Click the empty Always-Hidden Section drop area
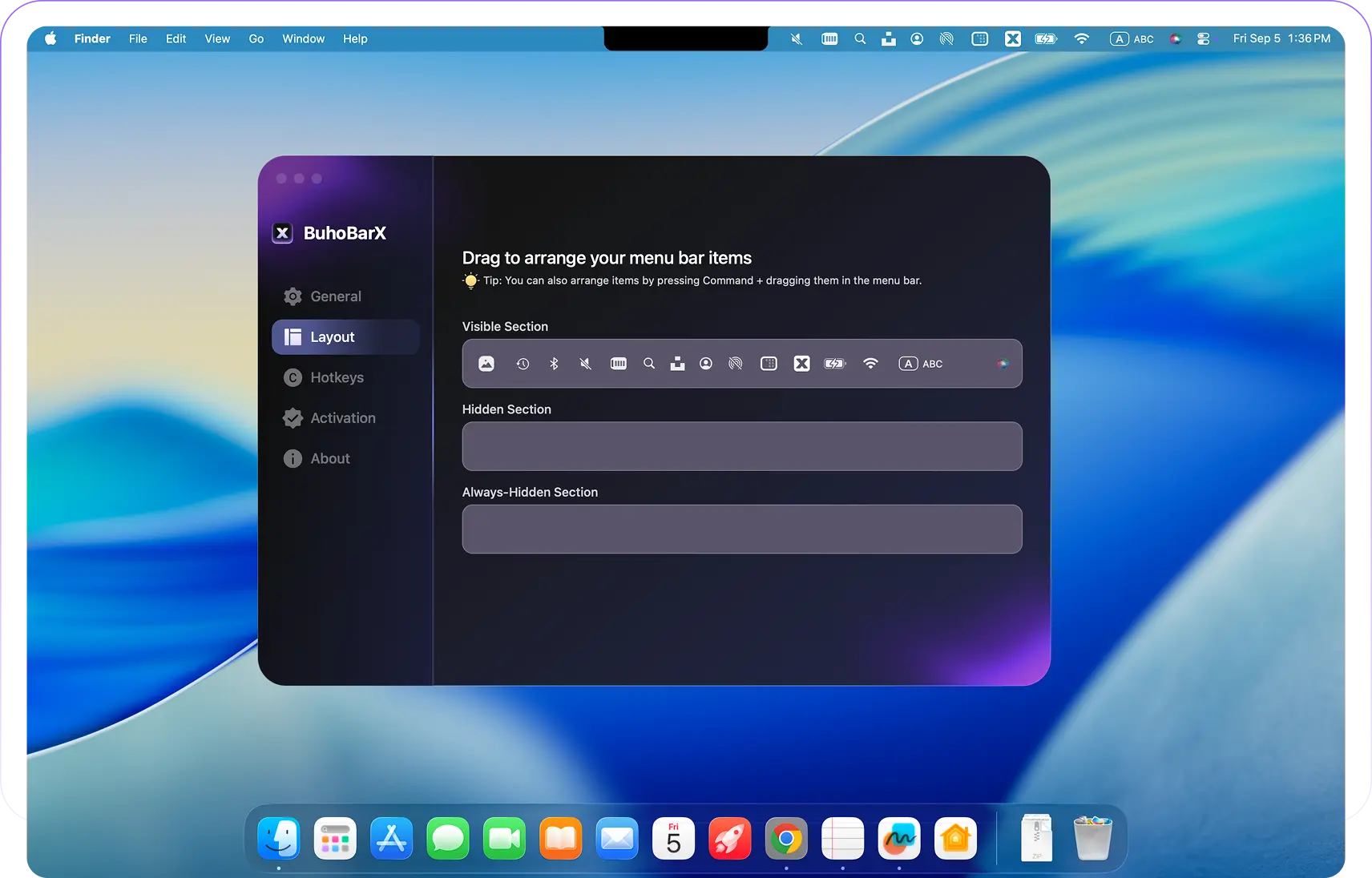 [742, 530]
